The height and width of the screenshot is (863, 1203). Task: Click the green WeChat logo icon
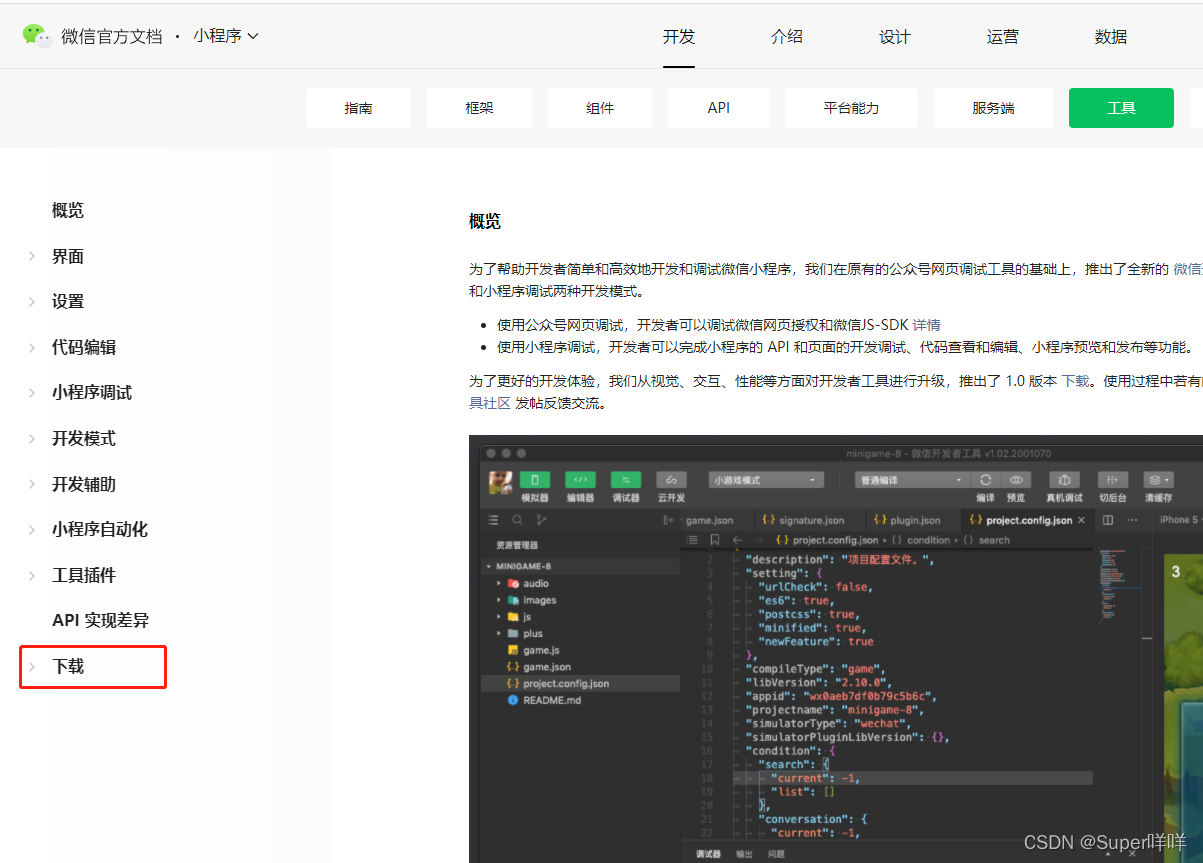pos(37,35)
